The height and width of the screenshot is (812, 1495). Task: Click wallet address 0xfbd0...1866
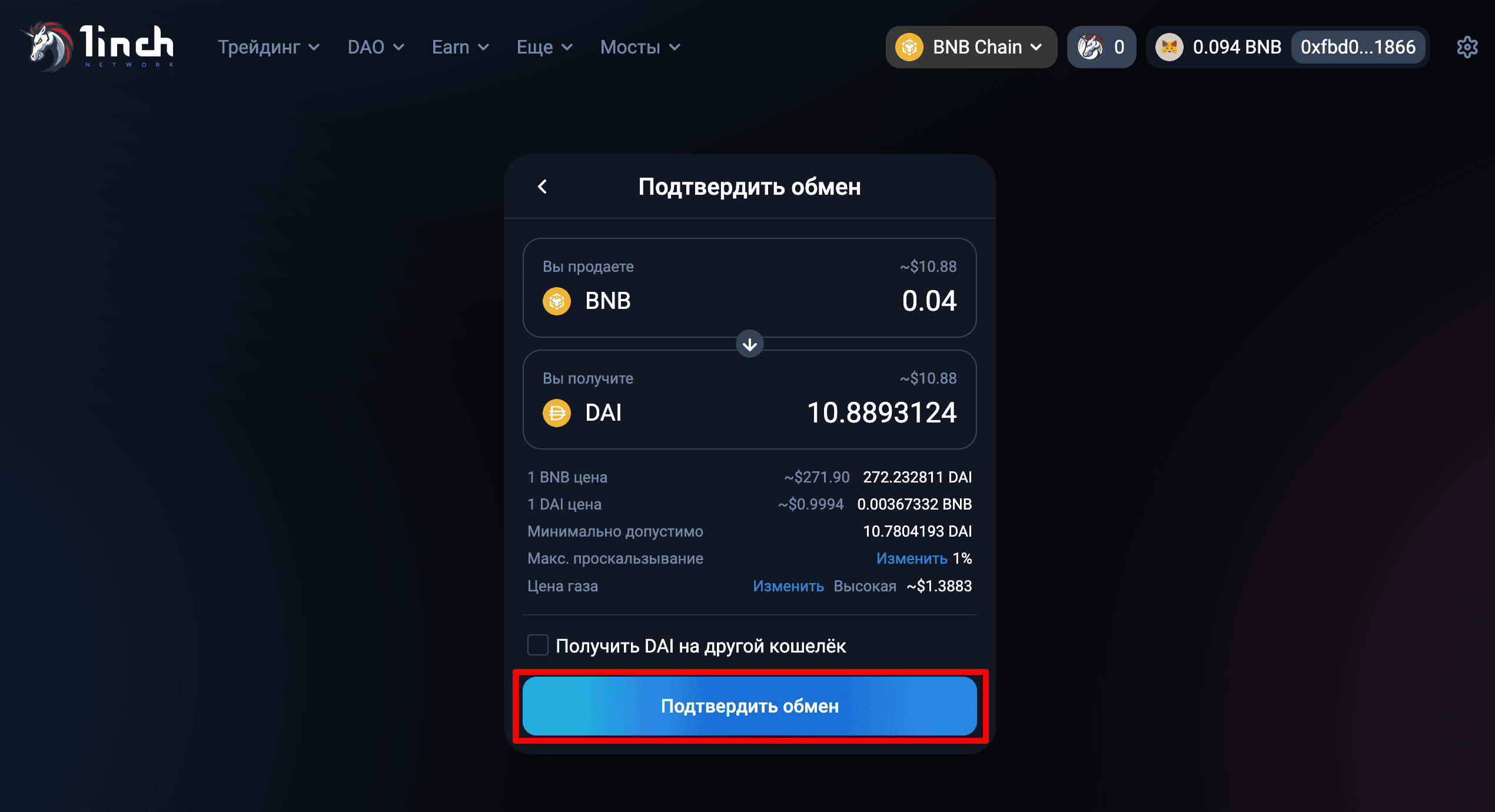coord(1358,47)
